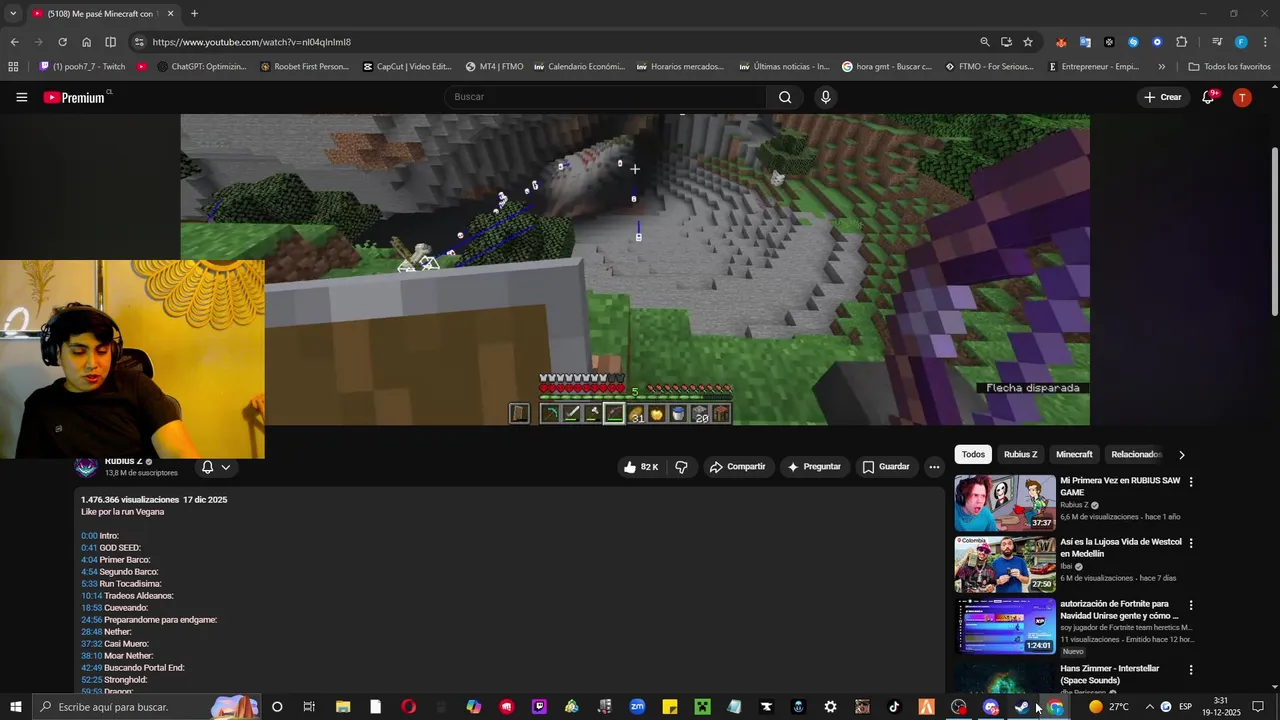Open more actions ellipsis under video
This screenshot has height=720, width=1280.
click(x=934, y=467)
